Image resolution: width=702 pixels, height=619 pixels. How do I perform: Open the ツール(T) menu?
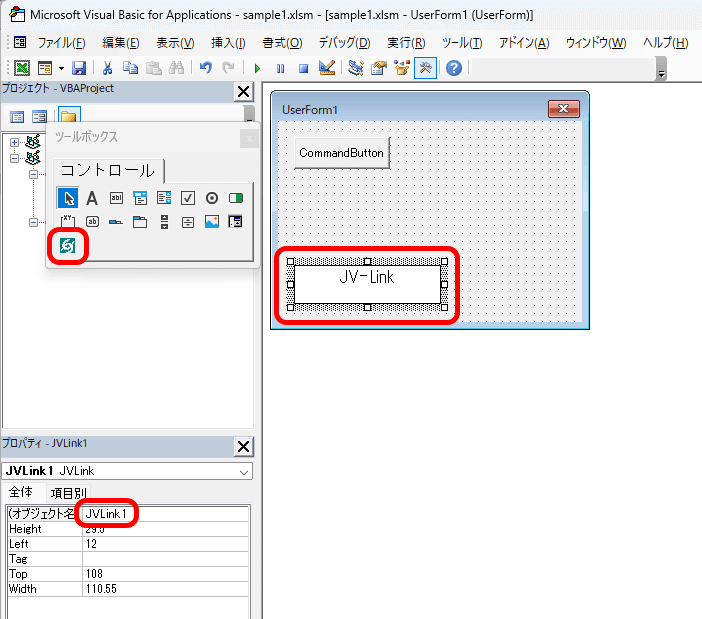(x=462, y=43)
